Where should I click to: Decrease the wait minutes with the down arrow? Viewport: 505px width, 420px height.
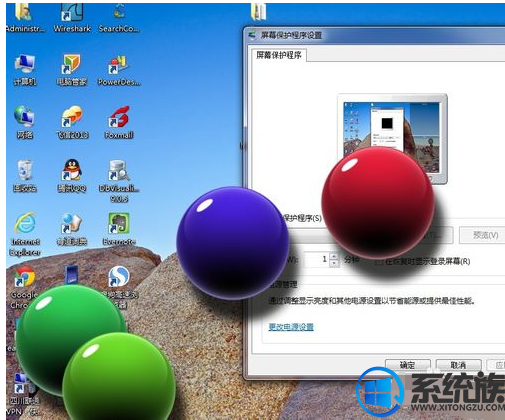tap(334, 263)
